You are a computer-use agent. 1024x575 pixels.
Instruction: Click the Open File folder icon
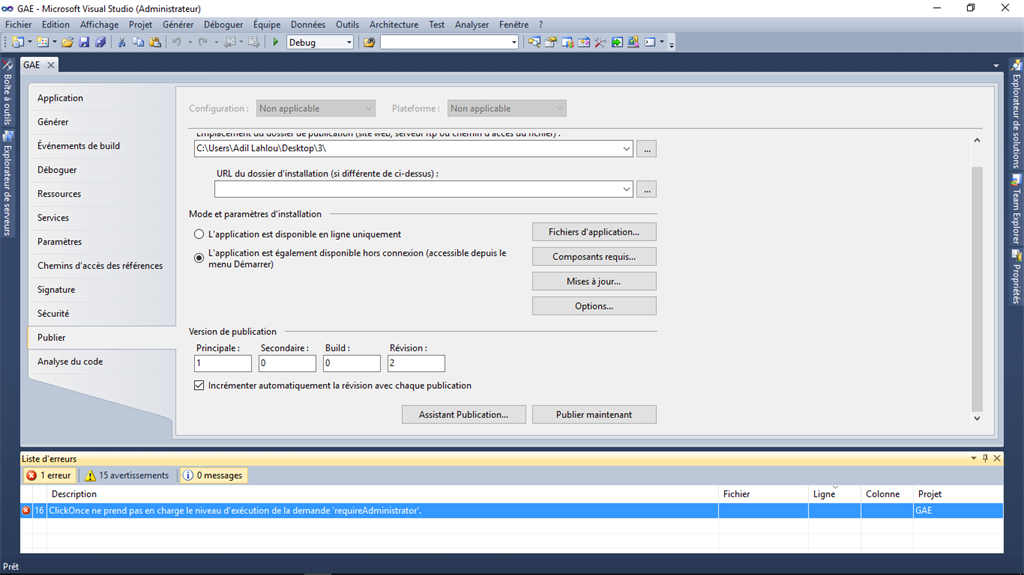[x=67, y=42]
